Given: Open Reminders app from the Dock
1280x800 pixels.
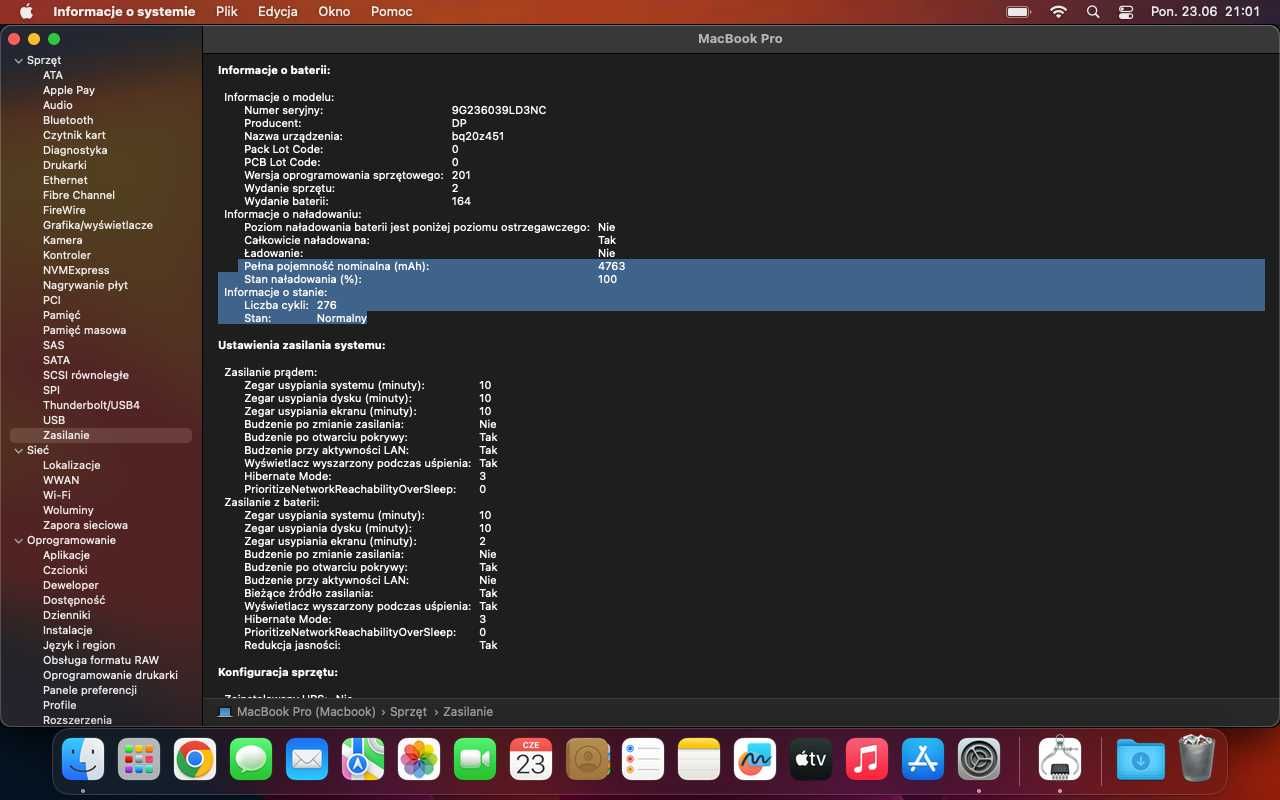Looking at the screenshot, I should 643,760.
